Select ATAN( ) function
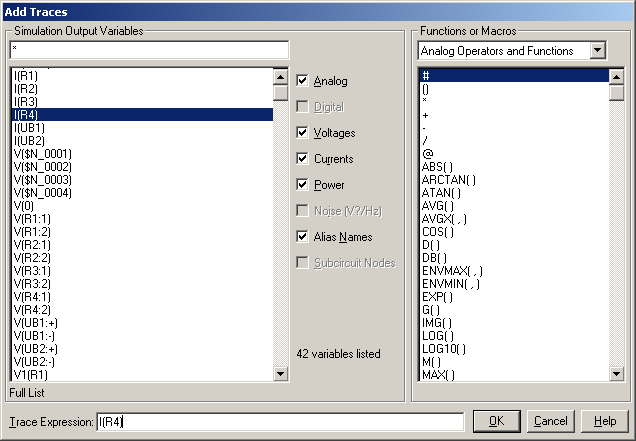 514,193
